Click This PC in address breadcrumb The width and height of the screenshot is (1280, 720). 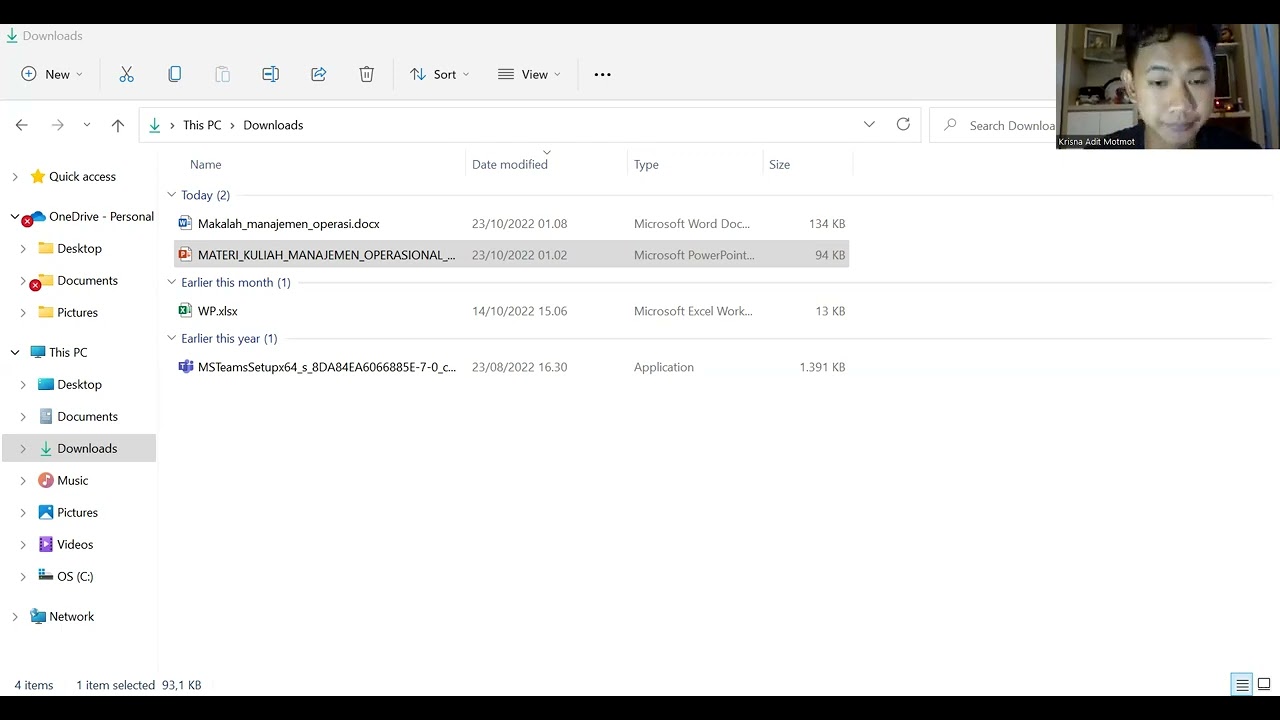point(202,125)
